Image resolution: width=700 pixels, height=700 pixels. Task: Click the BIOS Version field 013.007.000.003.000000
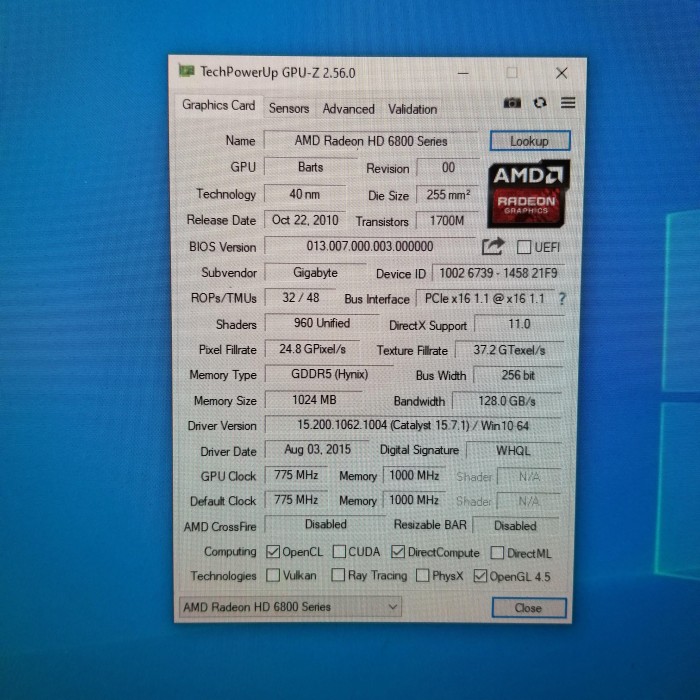tap(370, 246)
